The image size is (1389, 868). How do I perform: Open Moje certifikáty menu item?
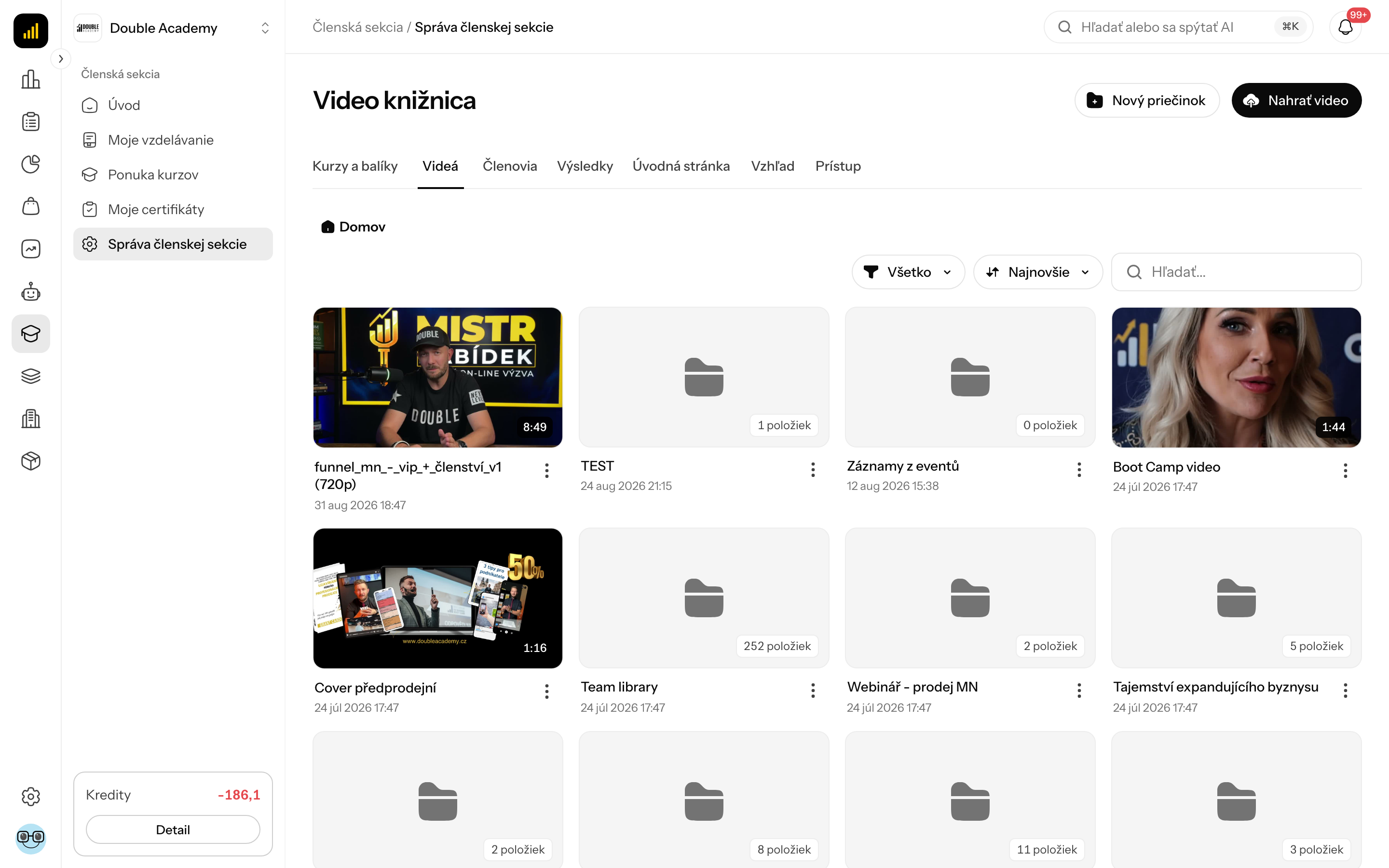pyautogui.click(x=173, y=210)
